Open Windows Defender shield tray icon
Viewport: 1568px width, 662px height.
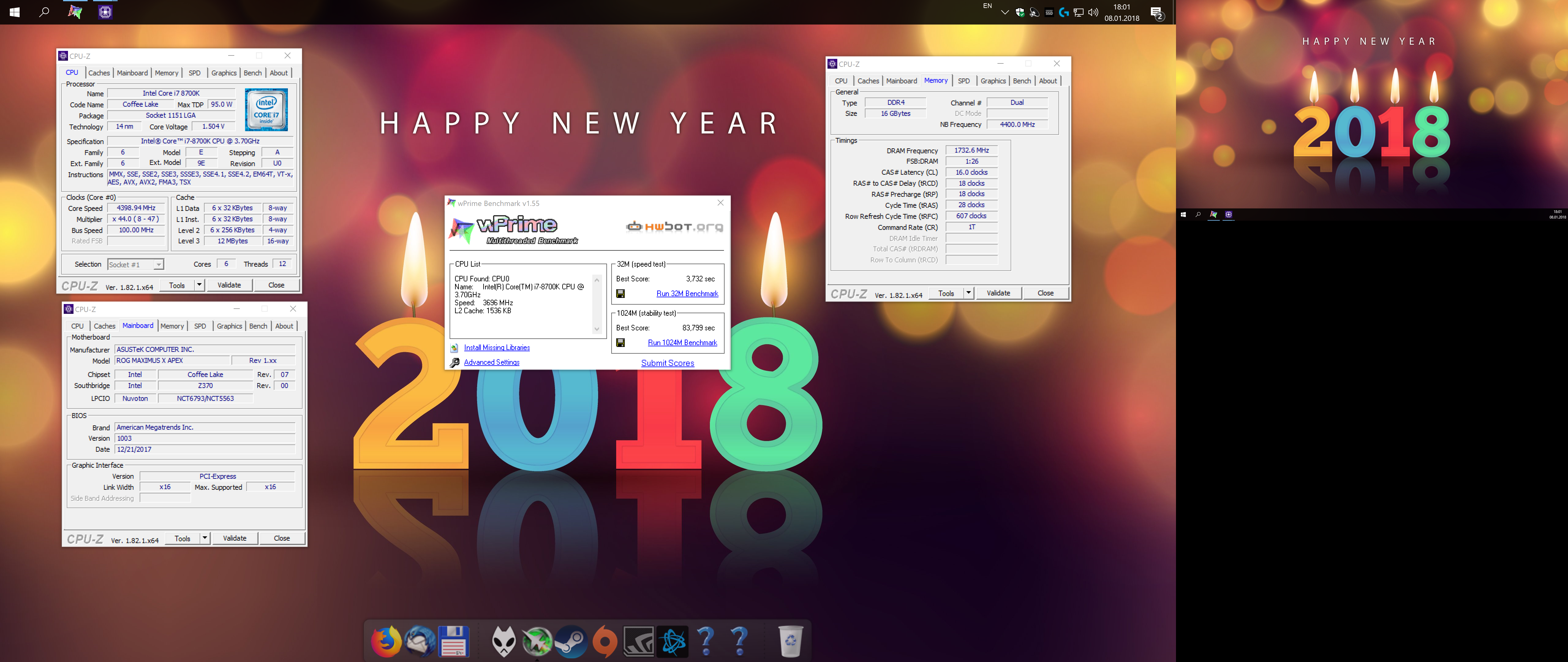1020,12
